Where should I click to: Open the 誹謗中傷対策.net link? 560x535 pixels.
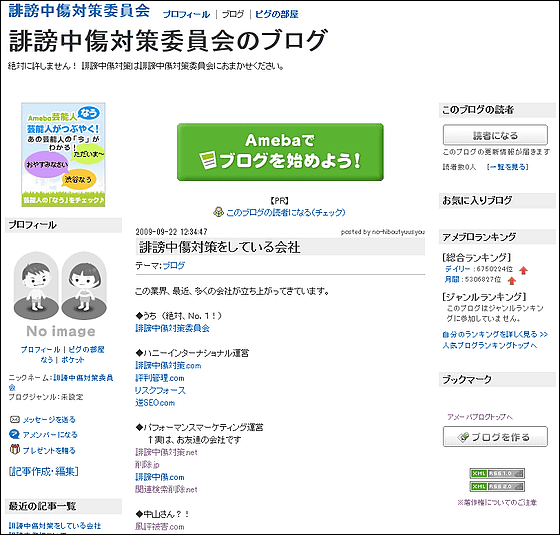[x=166, y=452]
